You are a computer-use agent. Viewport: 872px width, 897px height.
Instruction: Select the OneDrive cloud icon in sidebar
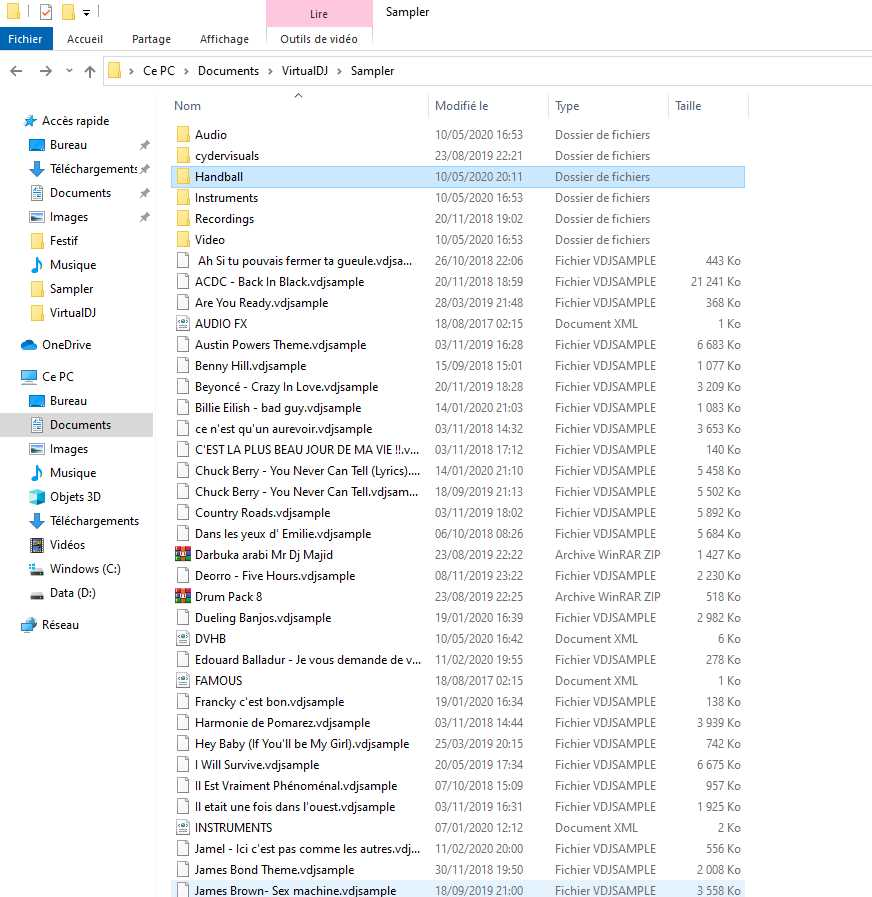[x=29, y=345]
